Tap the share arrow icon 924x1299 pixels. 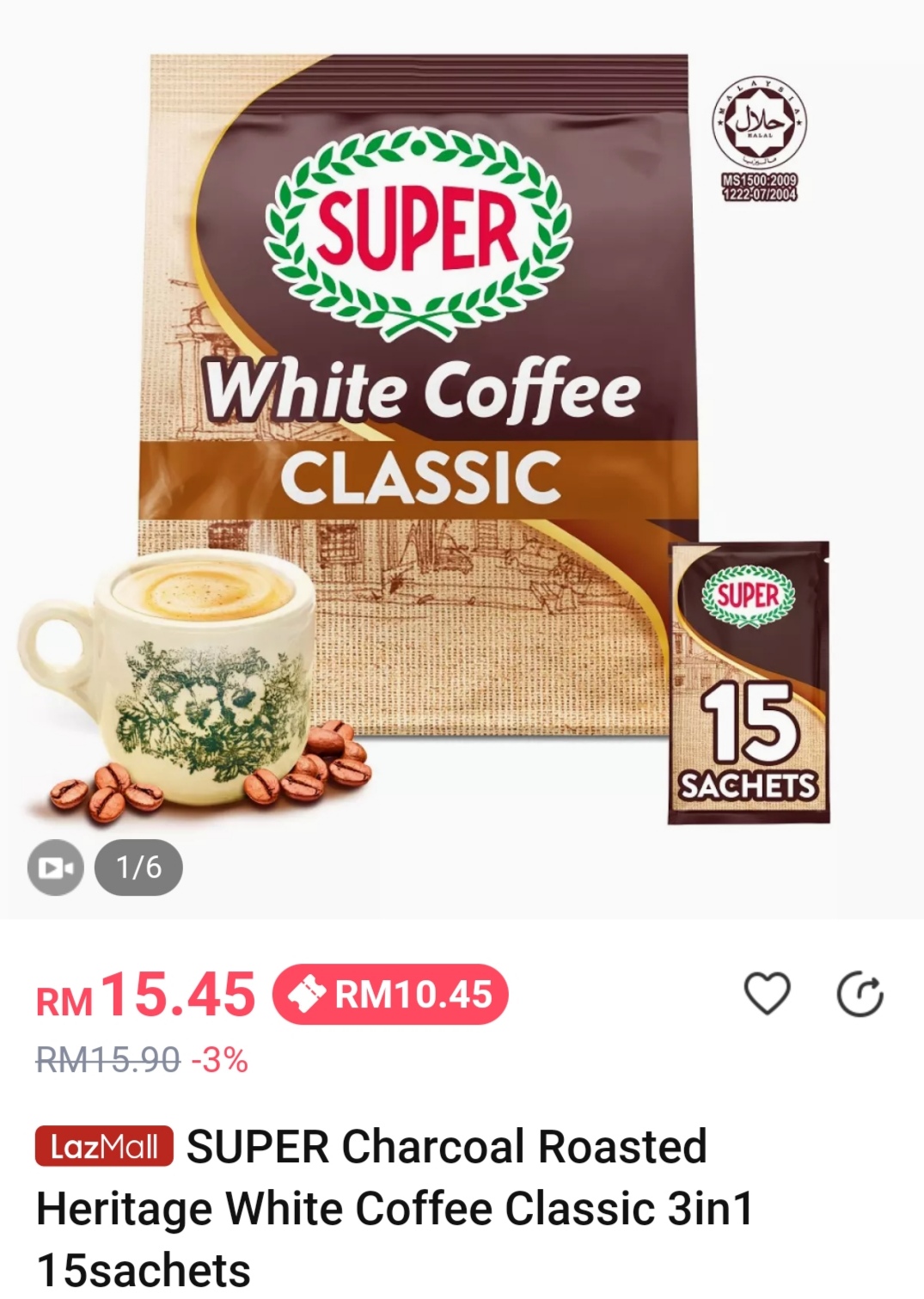(860, 995)
